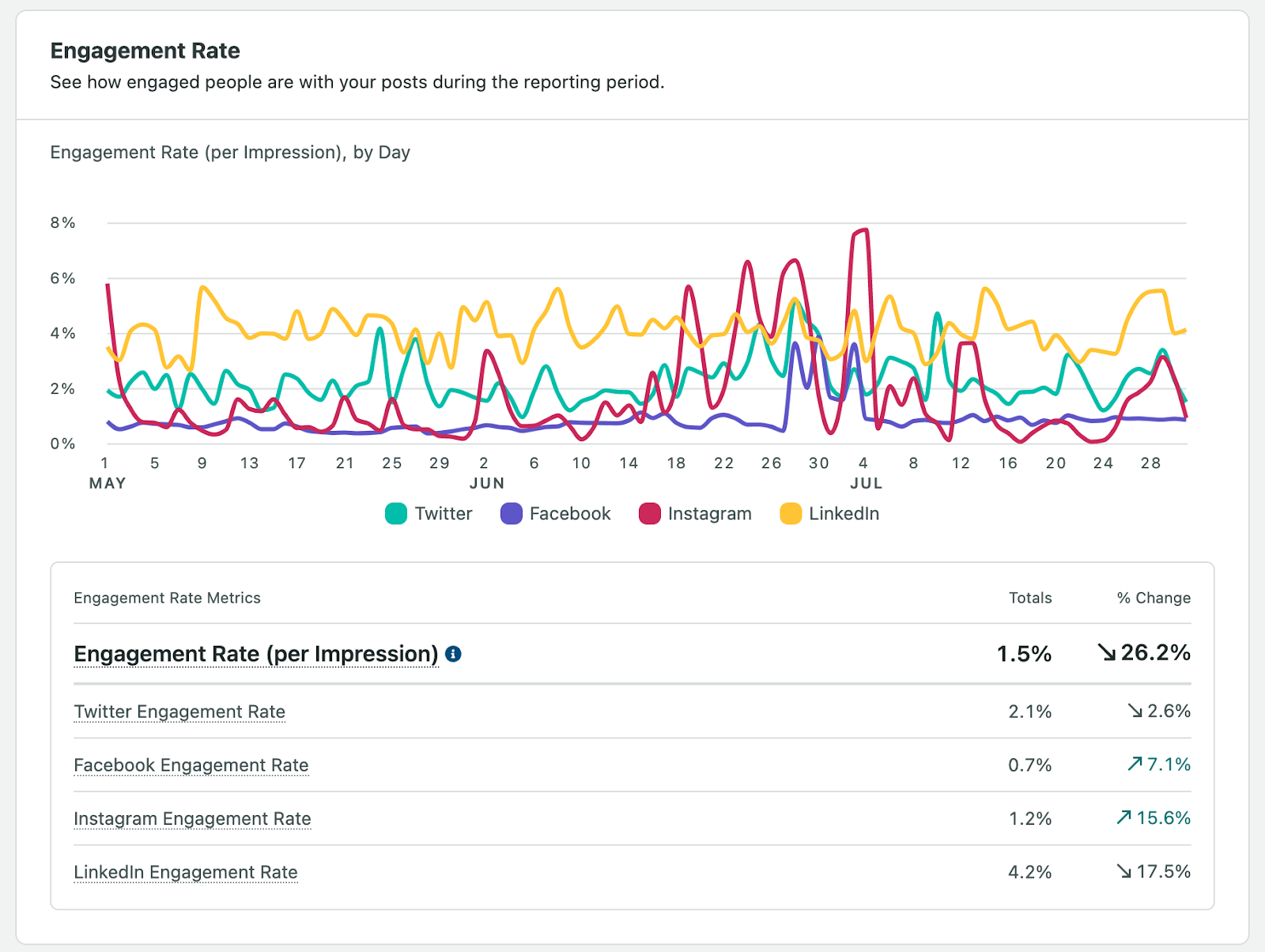
Task: Click the 0% y-axis label
Action: click(63, 444)
